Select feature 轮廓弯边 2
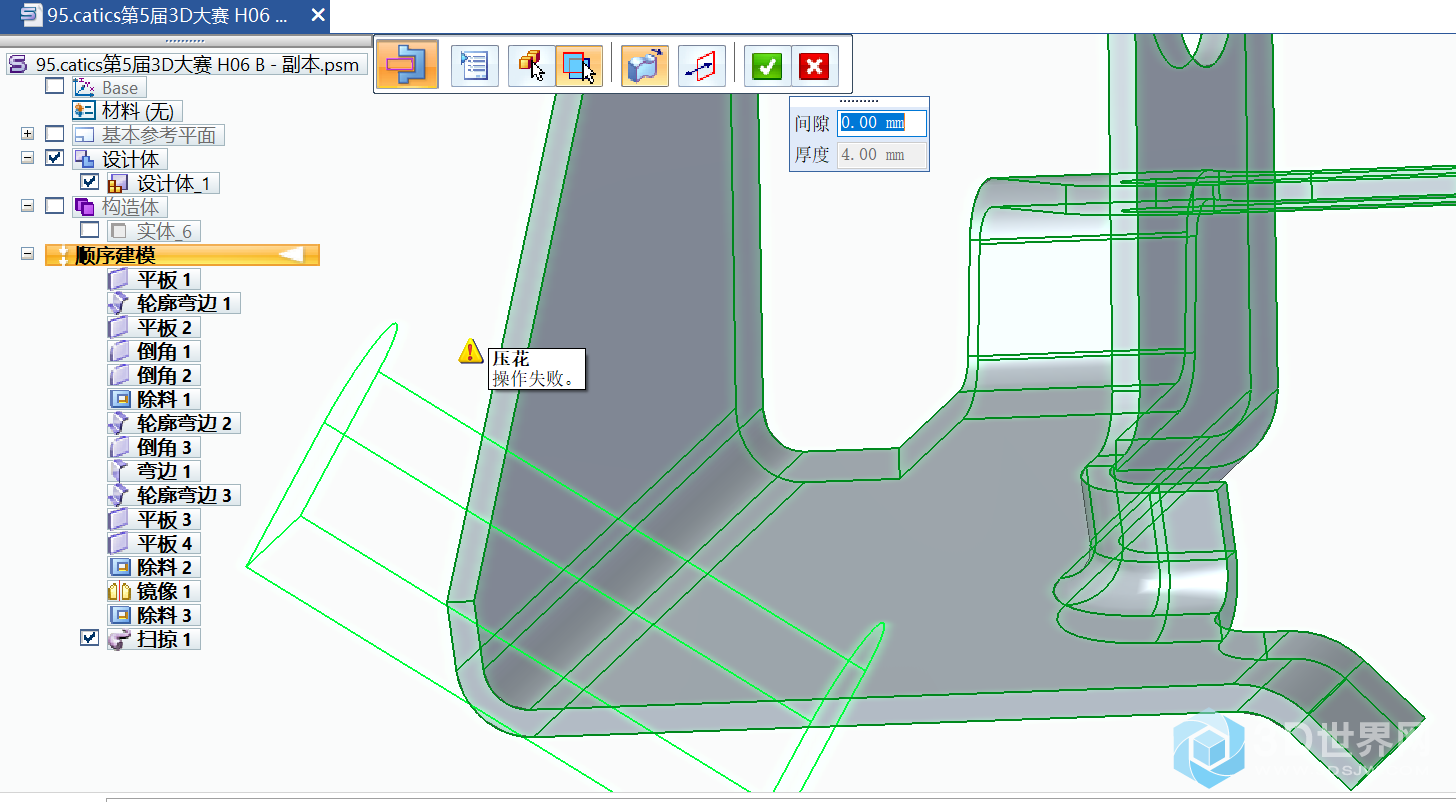Viewport: 1456px width, 802px height. click(x=174, y=423)
